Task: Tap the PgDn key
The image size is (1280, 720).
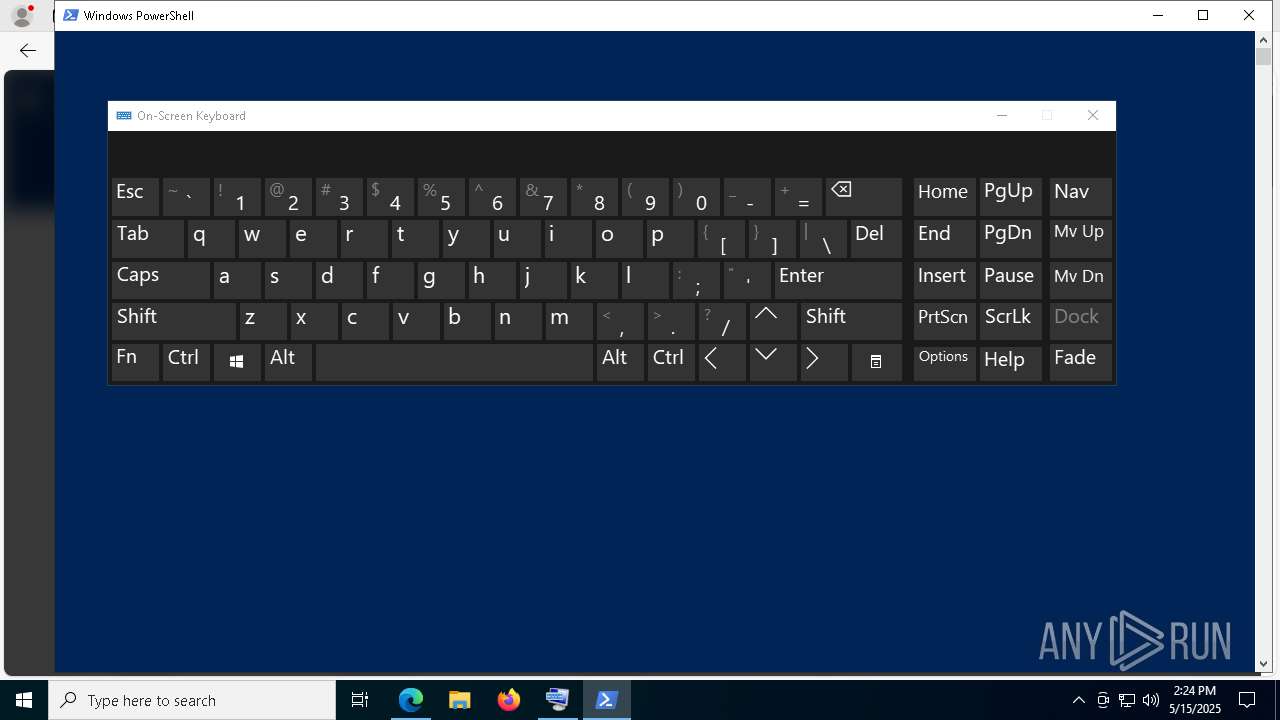Action: (1010, 239)
